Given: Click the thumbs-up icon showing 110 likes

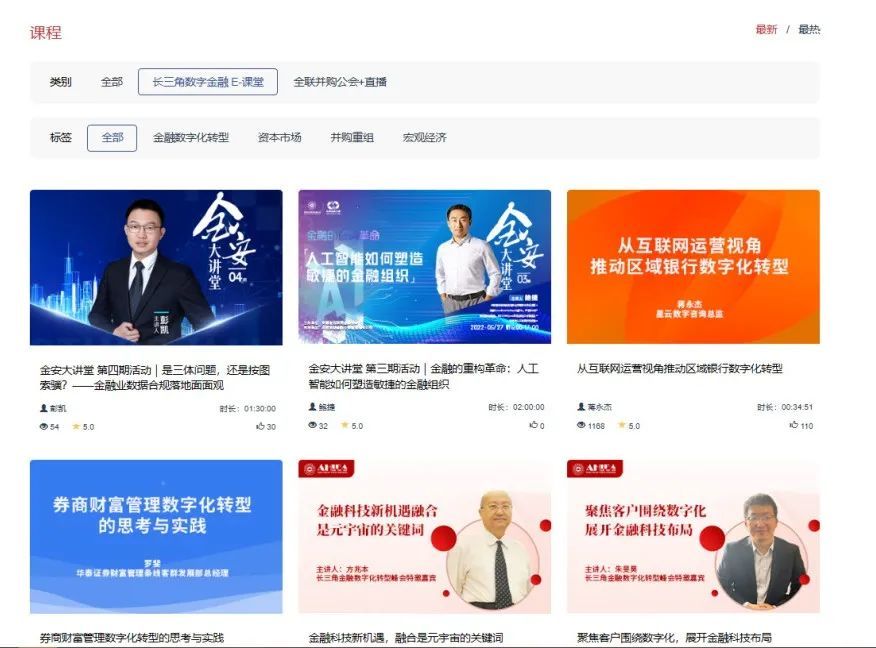Looking at the screenshot, I should [793, 425].
